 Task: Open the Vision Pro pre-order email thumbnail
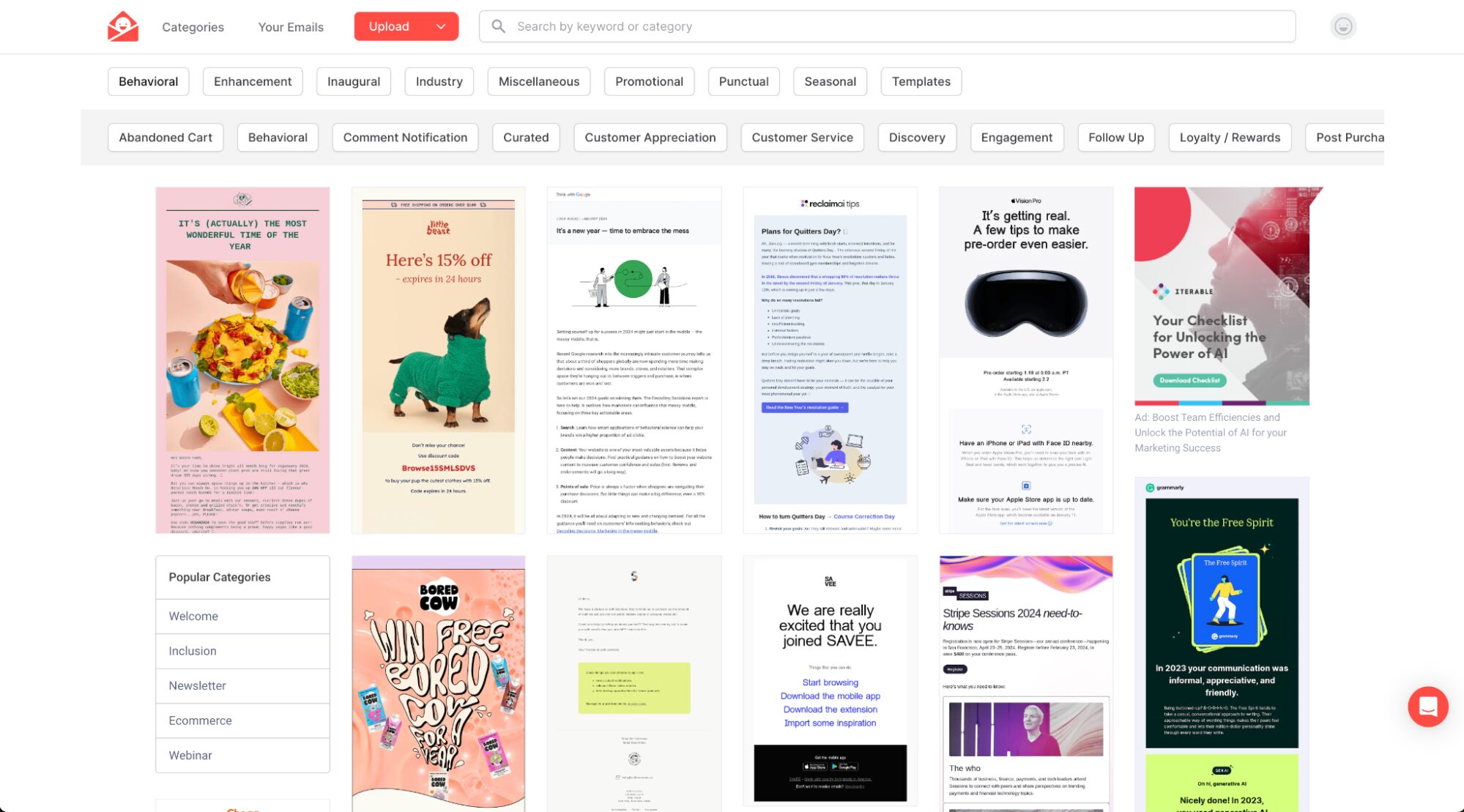[x=1025, y=360]
